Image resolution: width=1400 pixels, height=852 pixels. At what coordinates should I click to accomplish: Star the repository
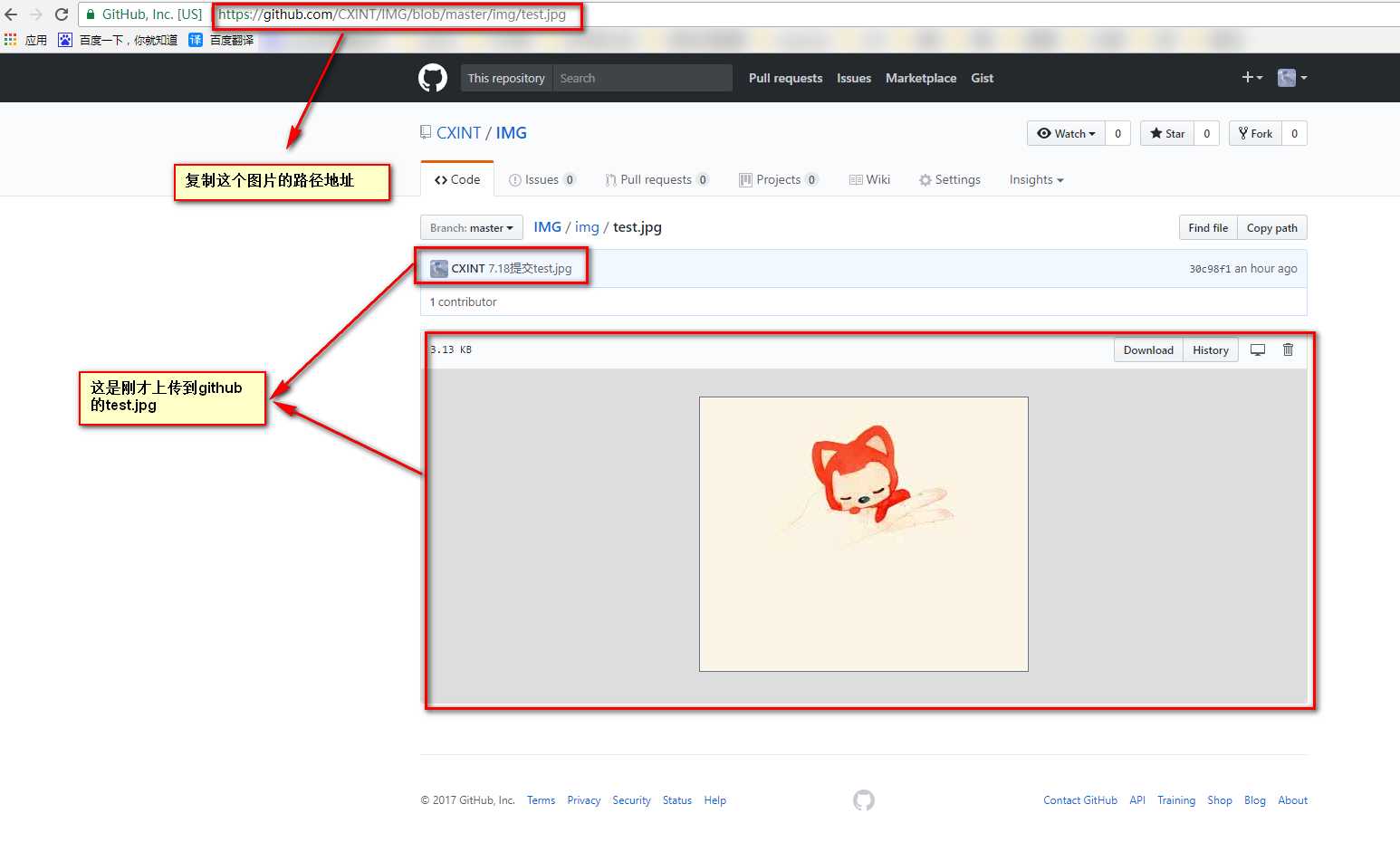pyautogui.click(x=1167, y=133)
